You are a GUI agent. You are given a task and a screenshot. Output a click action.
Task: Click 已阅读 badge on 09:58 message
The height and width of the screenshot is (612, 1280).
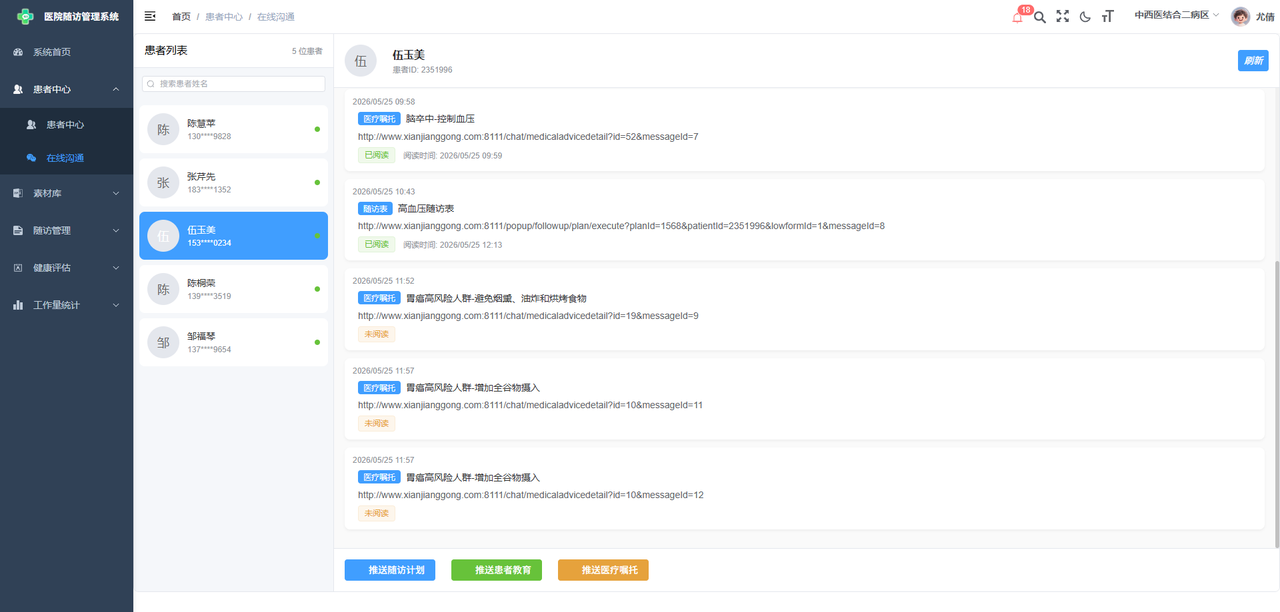click(376, 155)
